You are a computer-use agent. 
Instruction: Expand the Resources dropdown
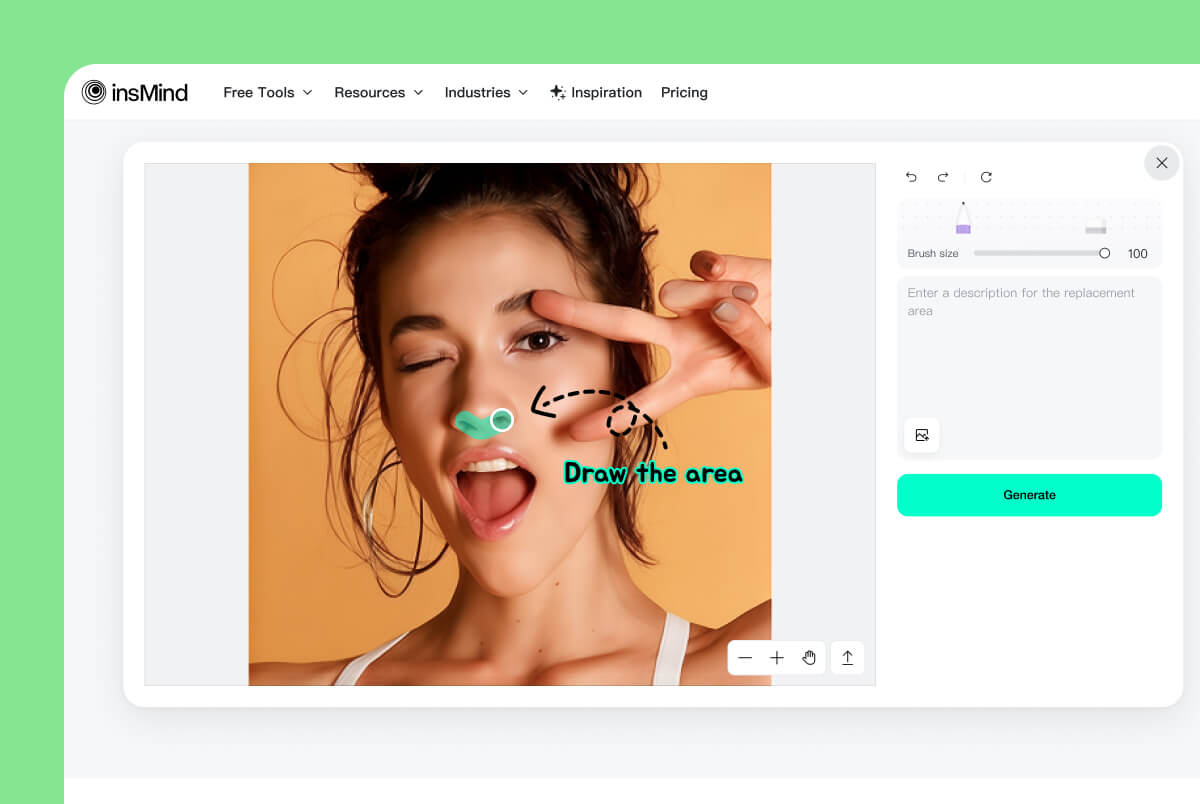[379, 92]
